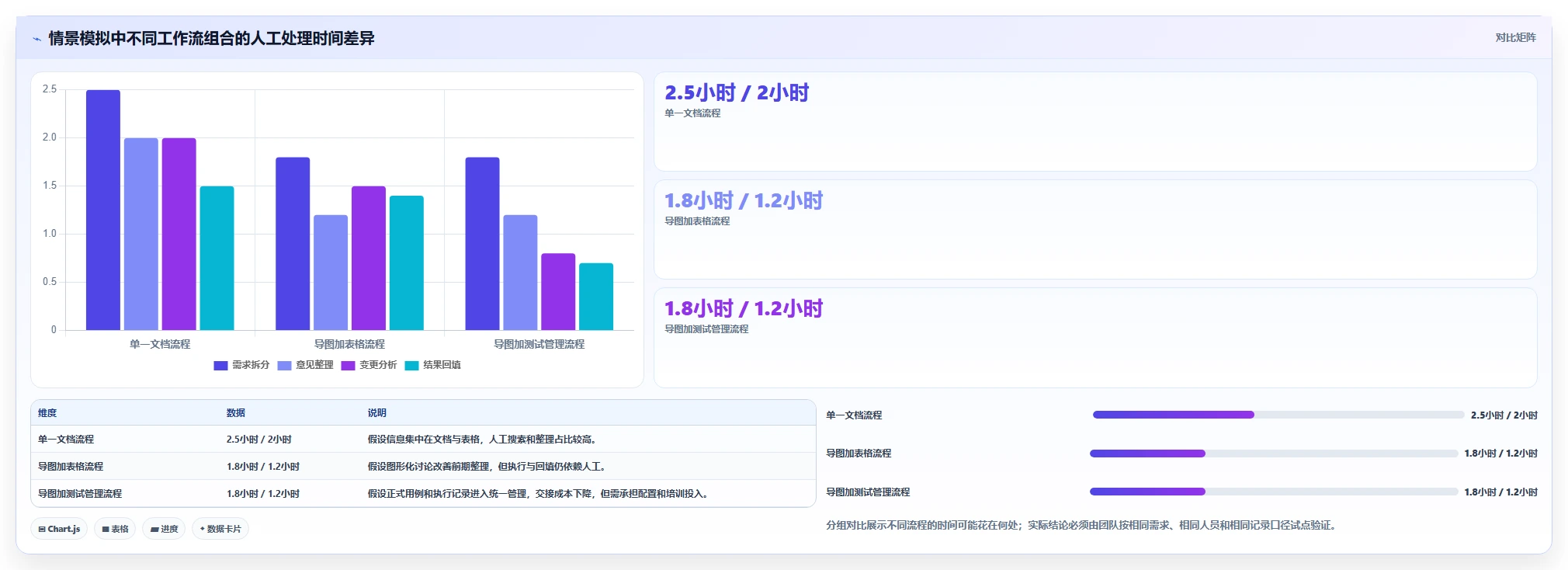Click the 数据卡片 chip

(x=220, y=529)
